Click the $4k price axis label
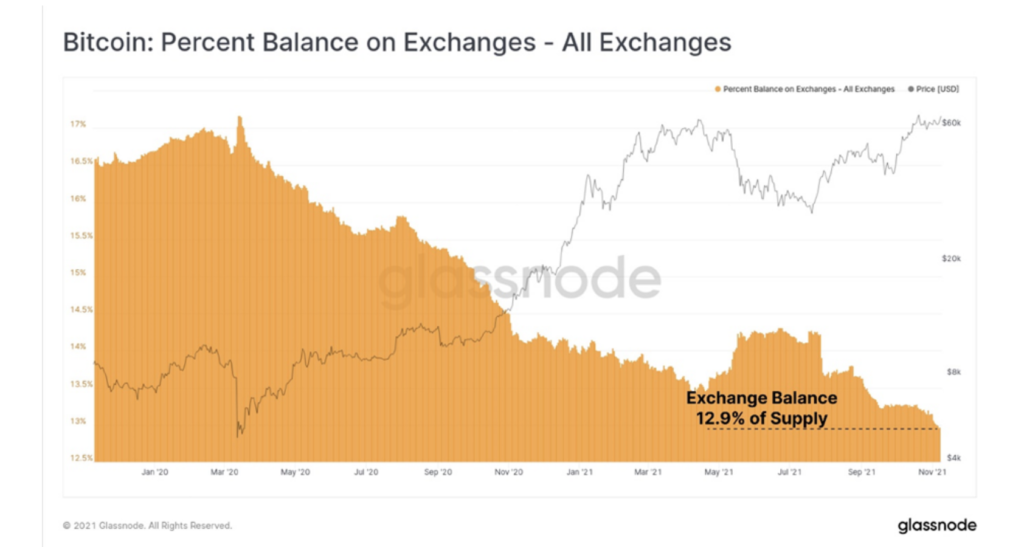Screen dimensions: 1024x547 pos(953,458)
